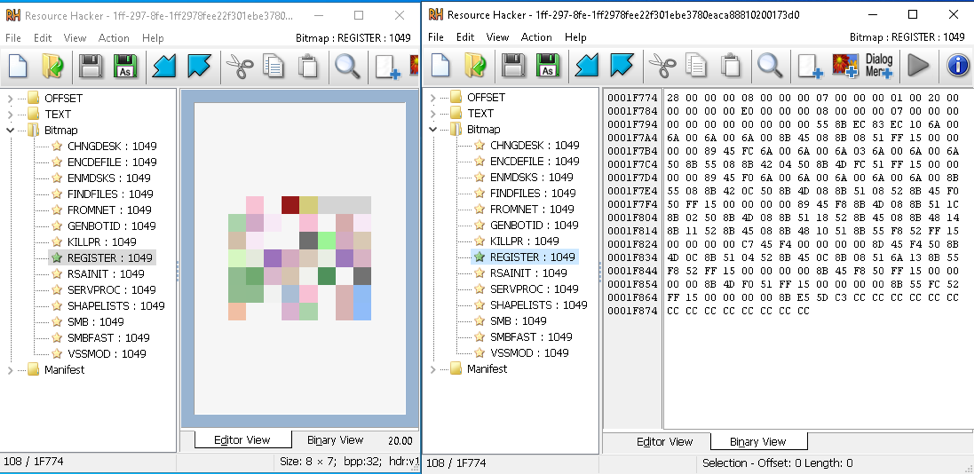Select KILLPR : 1049 in left tree
This screenshot has width=974, height=474.
coord(101,242)
